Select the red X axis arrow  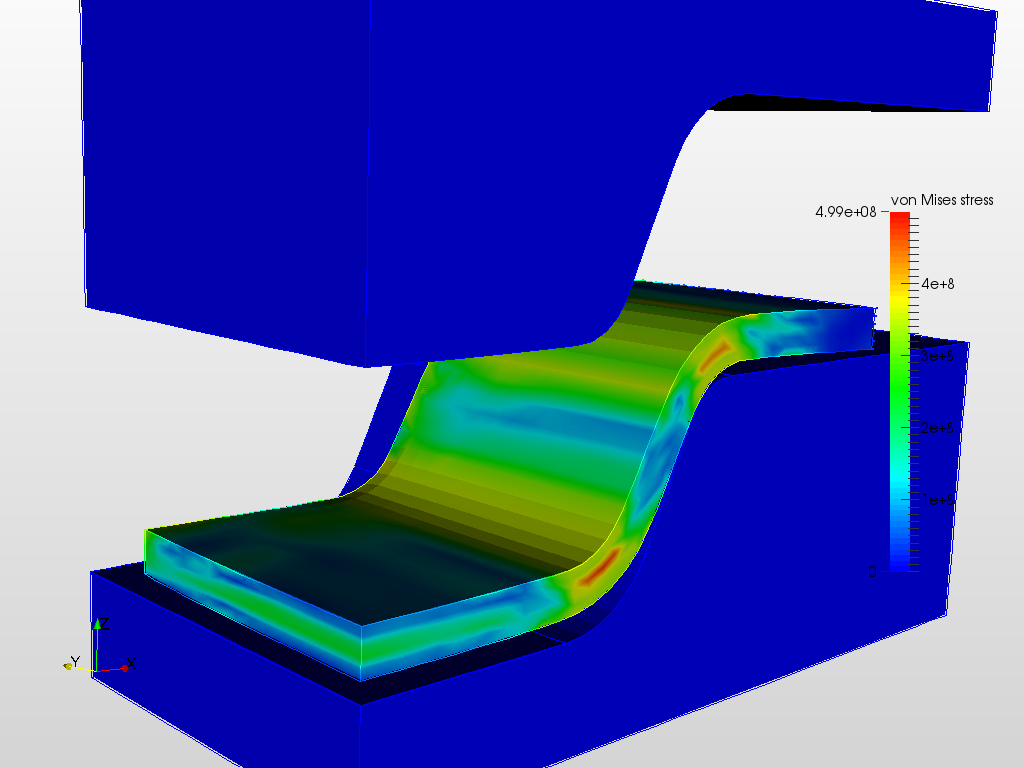pos(126,668)
